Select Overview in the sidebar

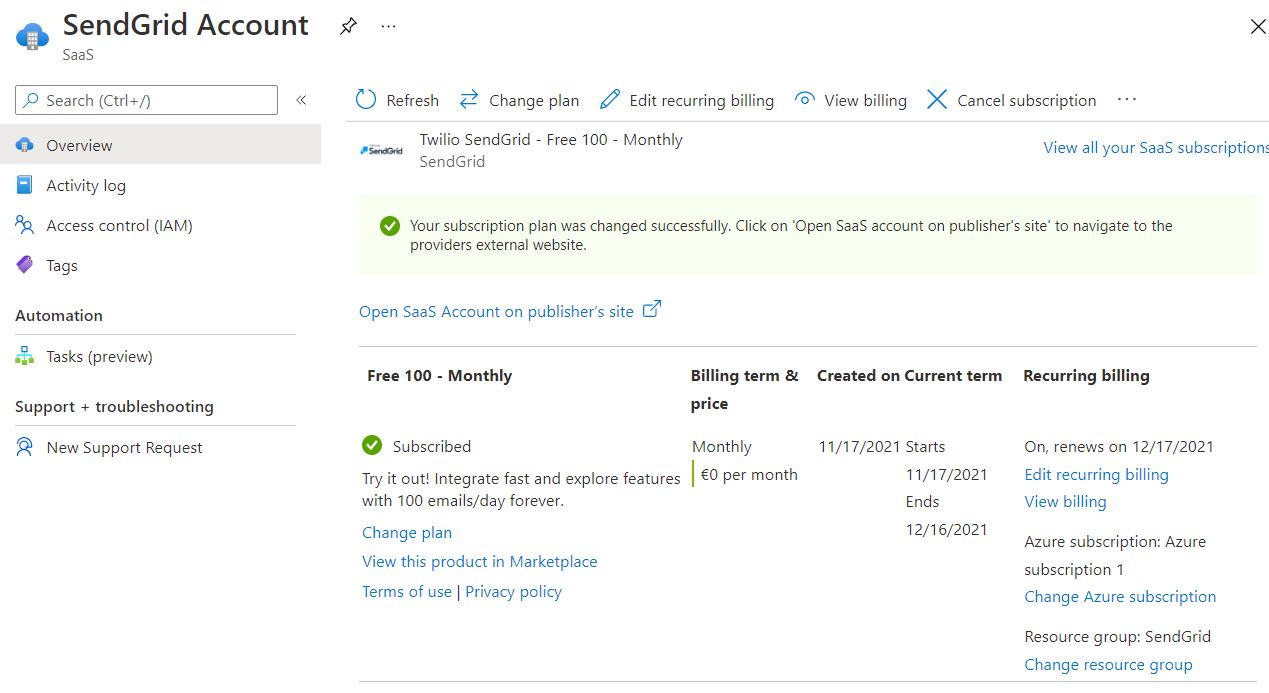[x=160, y=145]
